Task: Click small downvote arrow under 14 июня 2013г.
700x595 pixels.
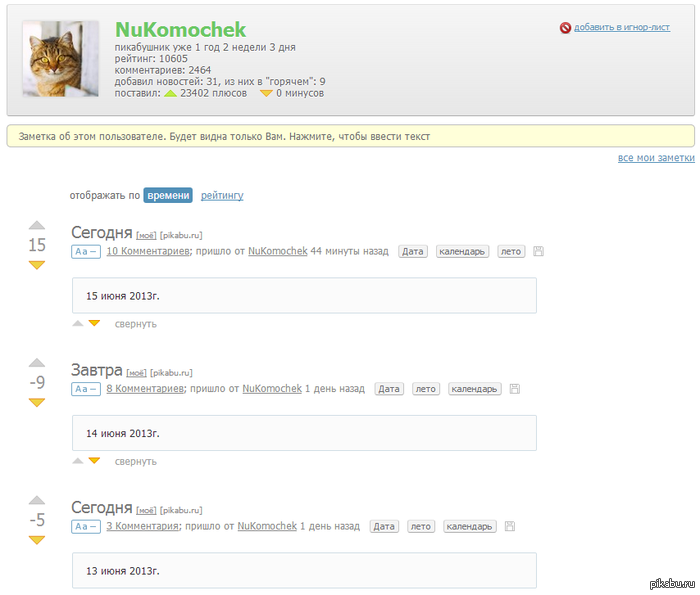Action: [x=94, y=461]
